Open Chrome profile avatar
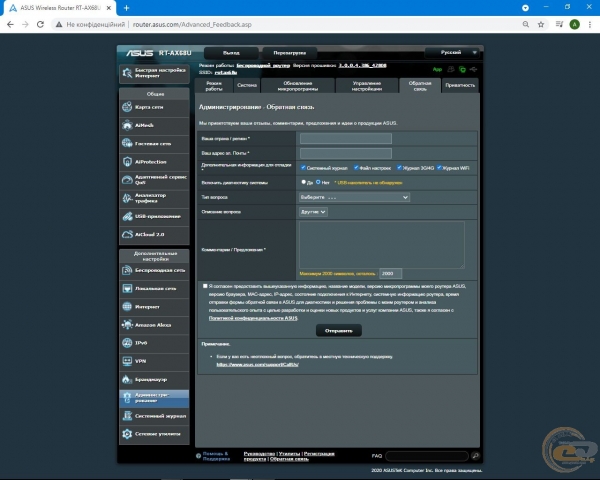Image resolution: width=600 pixels, height=480 pixels. [x=574, y=24]
